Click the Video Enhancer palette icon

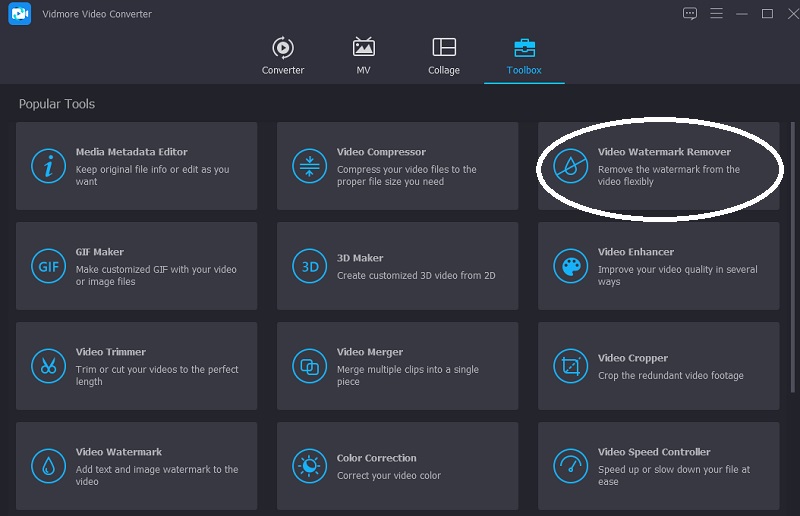pos(570,266)
